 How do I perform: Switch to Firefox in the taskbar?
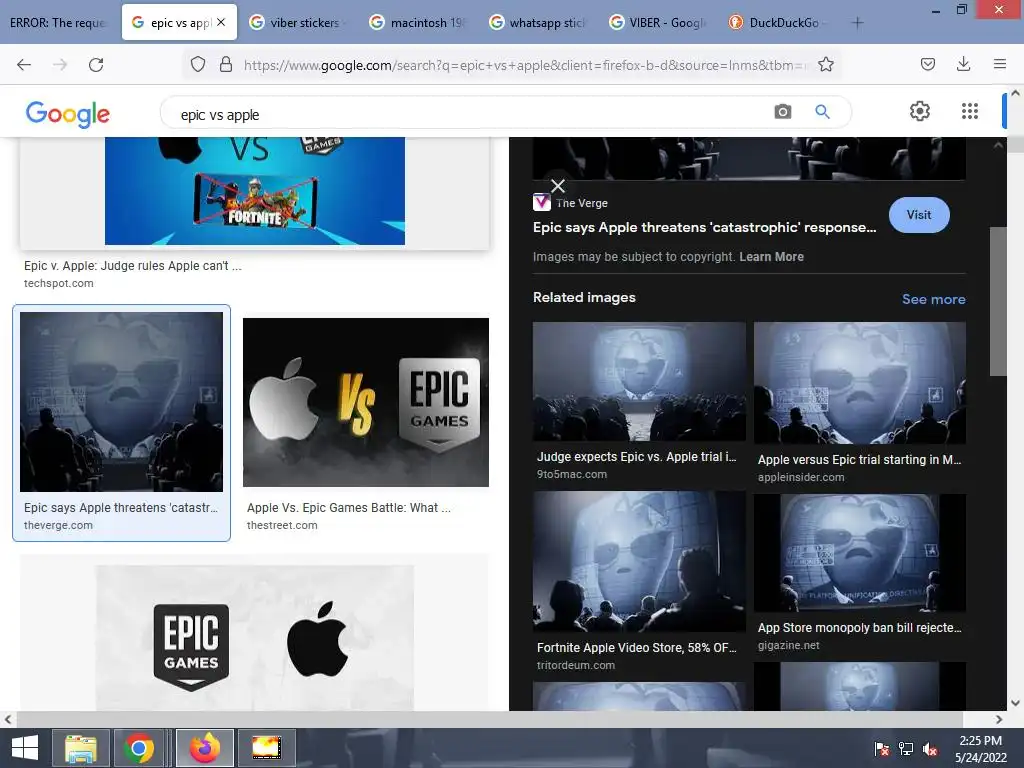204,748
